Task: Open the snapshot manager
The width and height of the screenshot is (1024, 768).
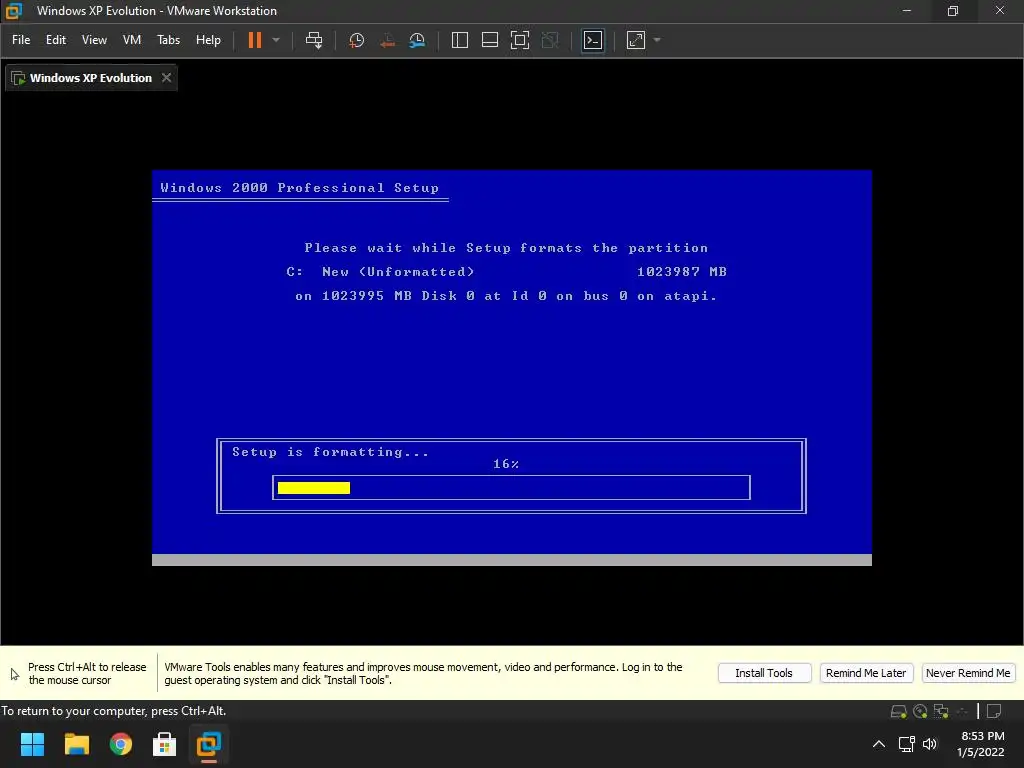Action: (x=417, y=40)
